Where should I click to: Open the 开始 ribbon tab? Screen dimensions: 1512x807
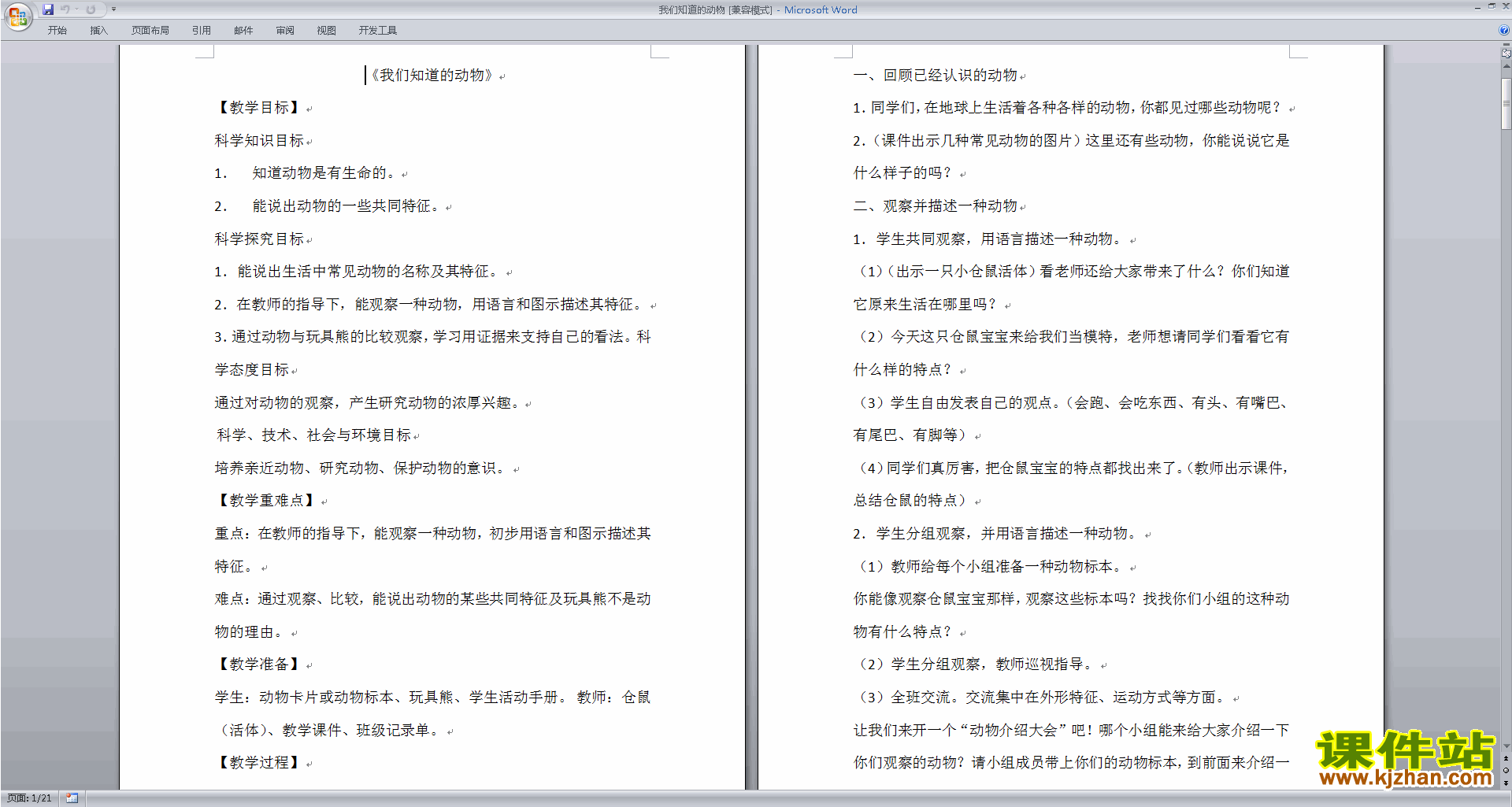57,30
